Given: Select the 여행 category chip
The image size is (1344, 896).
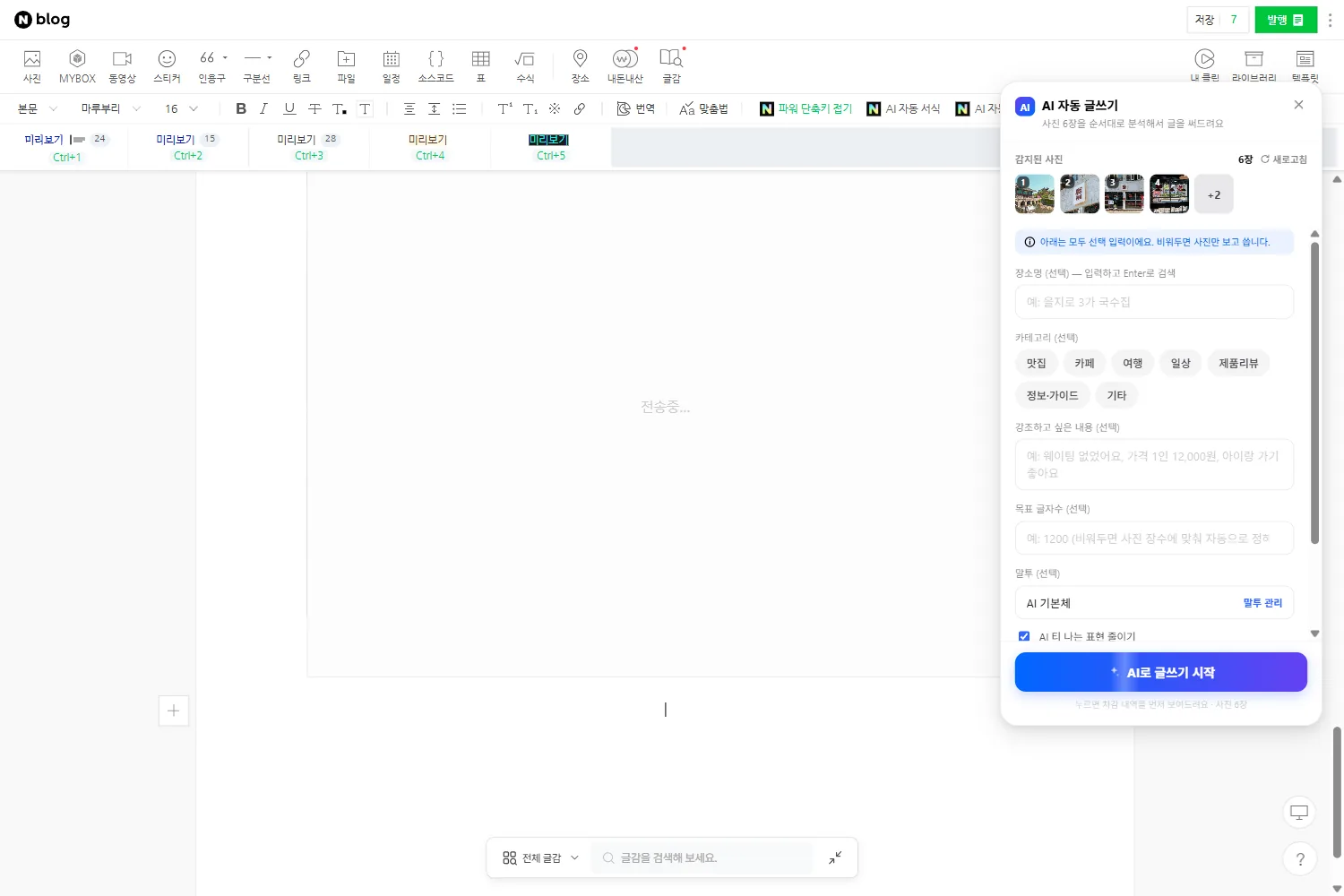Looking at the screenshot, I should point(1133,363).
